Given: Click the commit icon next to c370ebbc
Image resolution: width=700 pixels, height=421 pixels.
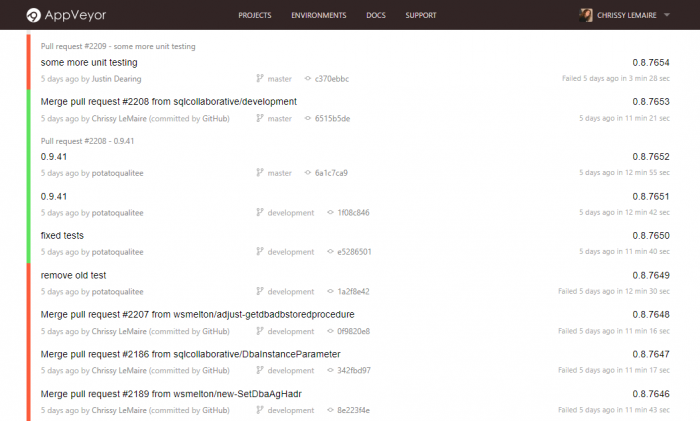Looking at the screenshot, I should 307,78.
